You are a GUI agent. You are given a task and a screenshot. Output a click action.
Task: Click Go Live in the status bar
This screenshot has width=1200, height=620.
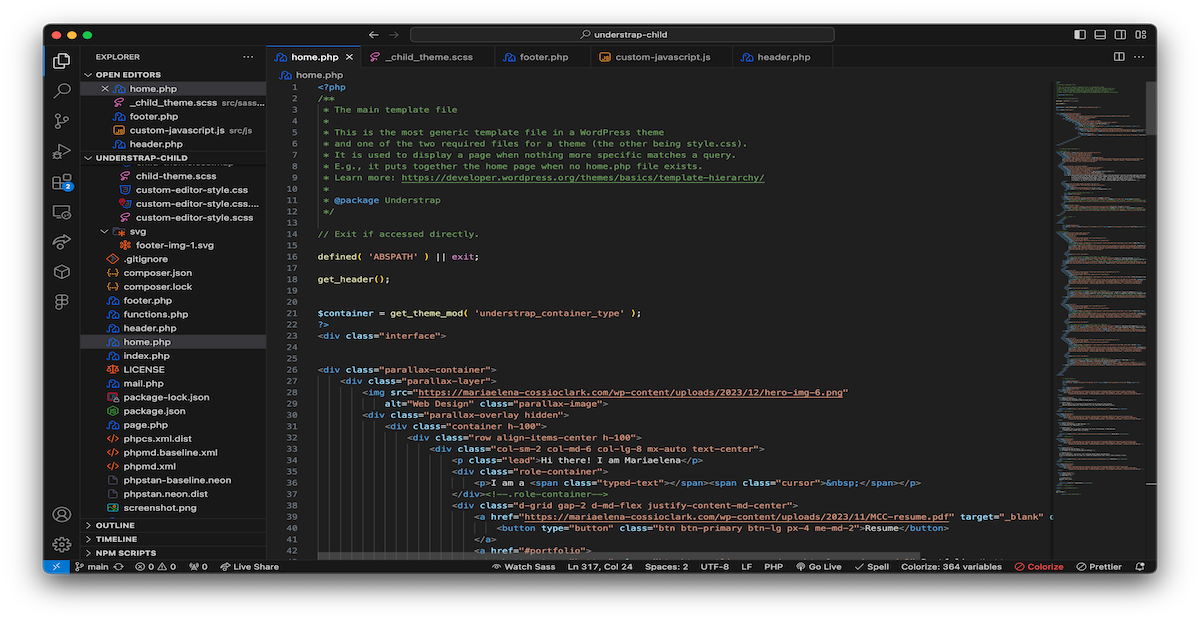pos(818,567)
